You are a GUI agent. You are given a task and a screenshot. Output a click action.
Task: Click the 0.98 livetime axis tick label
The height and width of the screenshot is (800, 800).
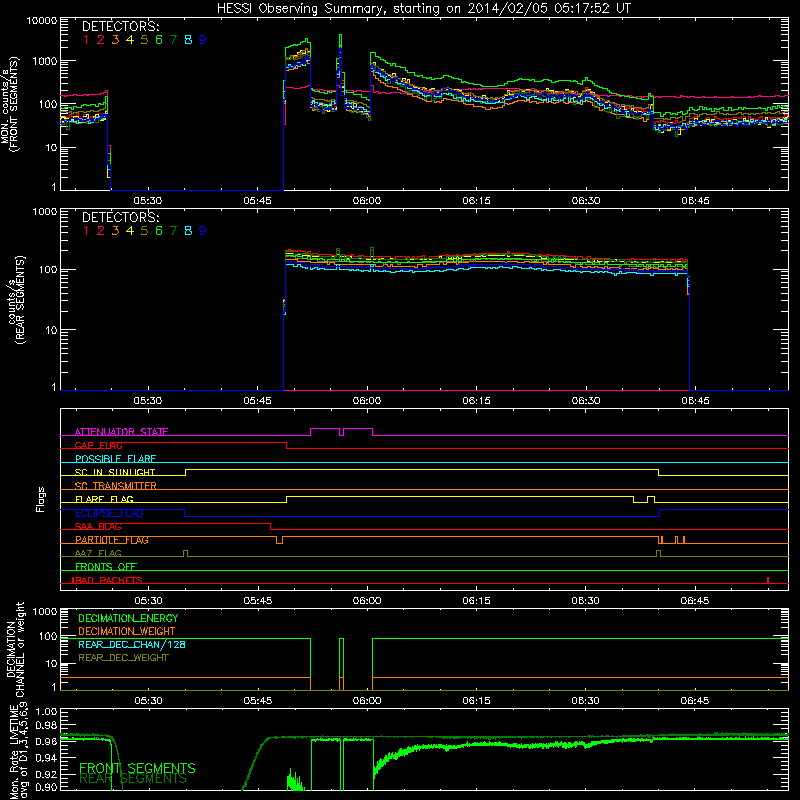tap(46, 726)
